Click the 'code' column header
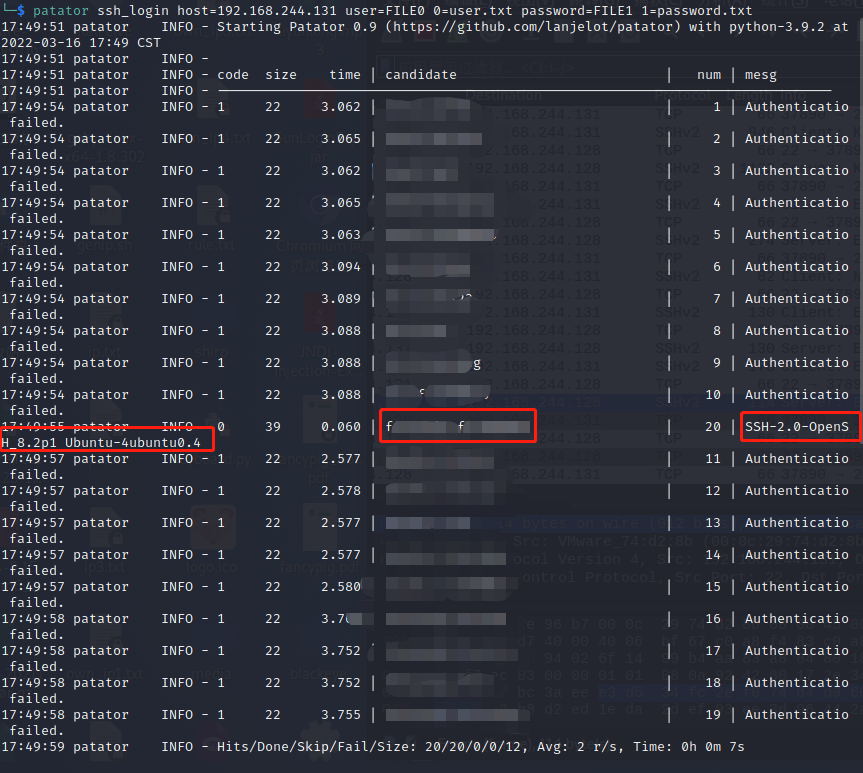863x773 pixels. (x=233, y=75)
